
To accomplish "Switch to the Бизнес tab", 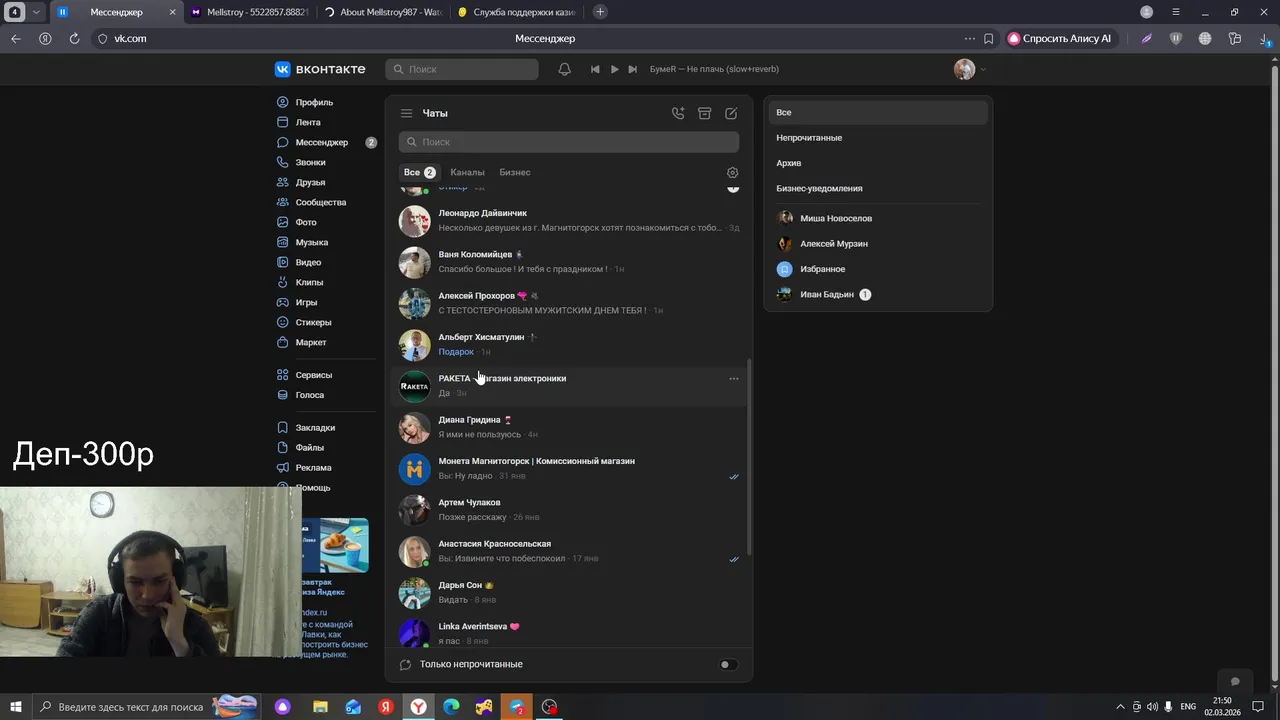I will [515, 172].
